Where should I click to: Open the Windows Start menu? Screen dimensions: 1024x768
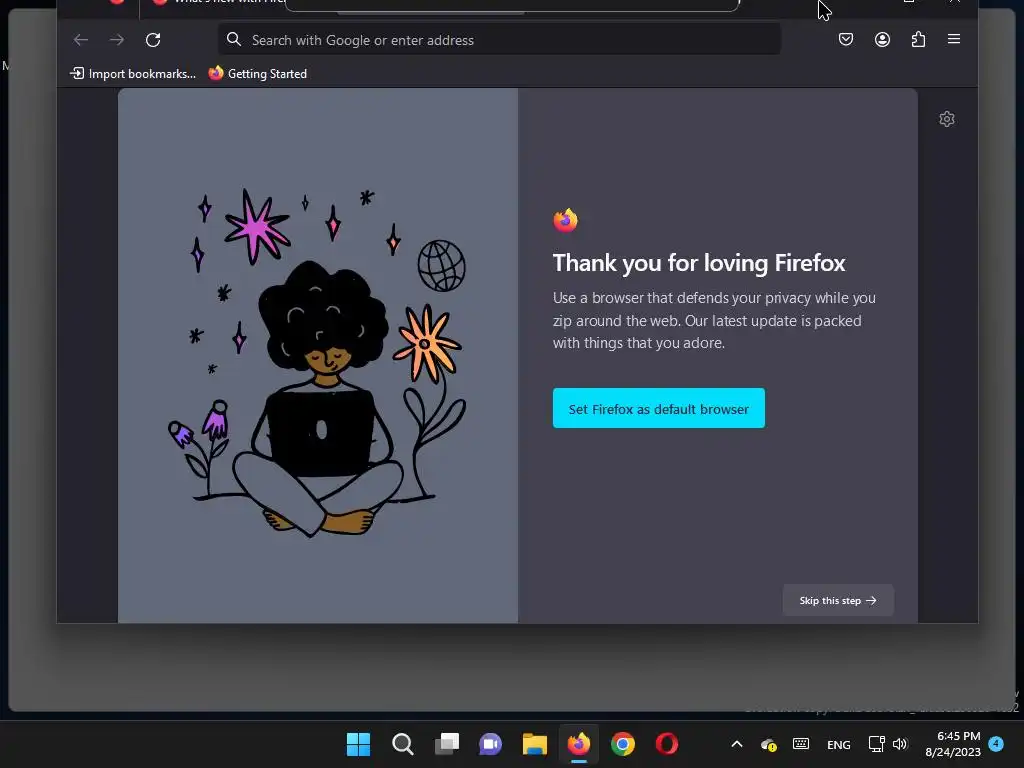[x=358, y=744]
